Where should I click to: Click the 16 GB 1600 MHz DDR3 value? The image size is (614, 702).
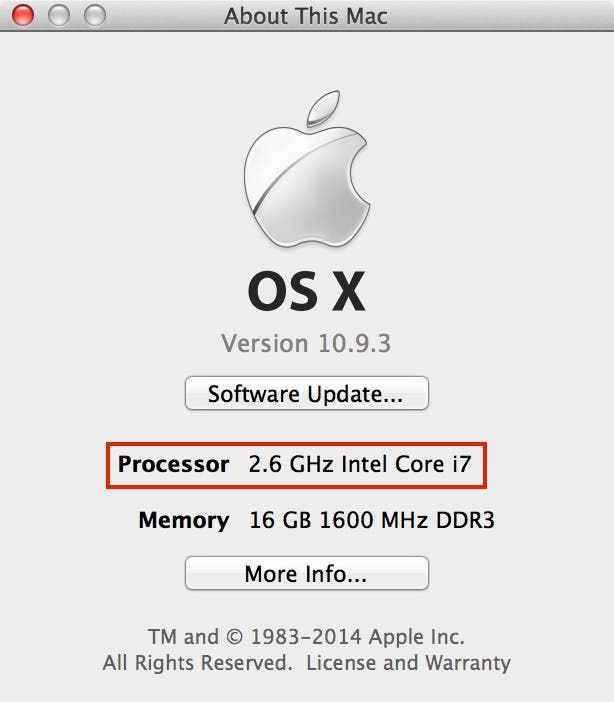tap(372, 520)
